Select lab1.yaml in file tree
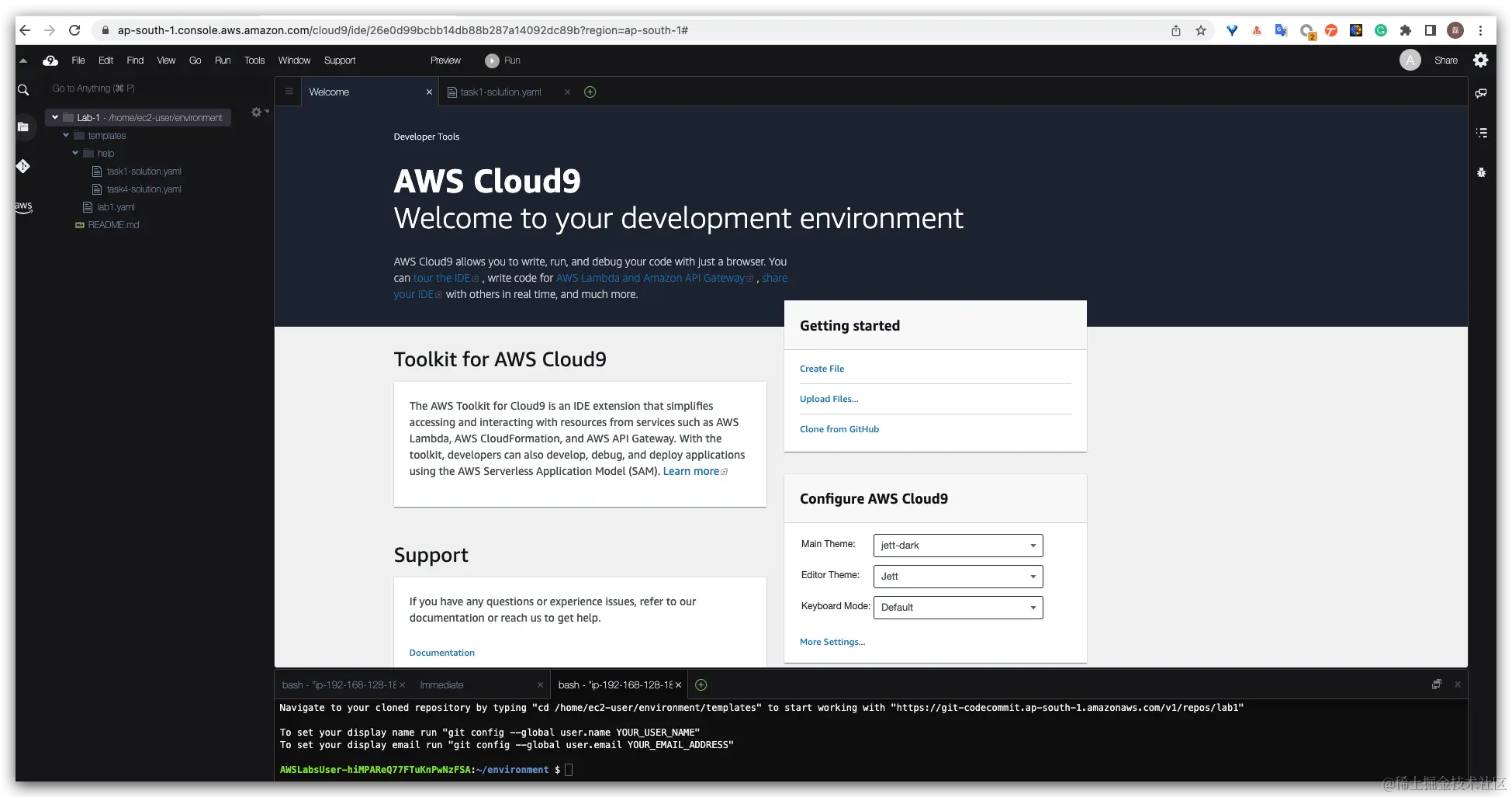Screen dimensions: 1512x797 point(116,207)
